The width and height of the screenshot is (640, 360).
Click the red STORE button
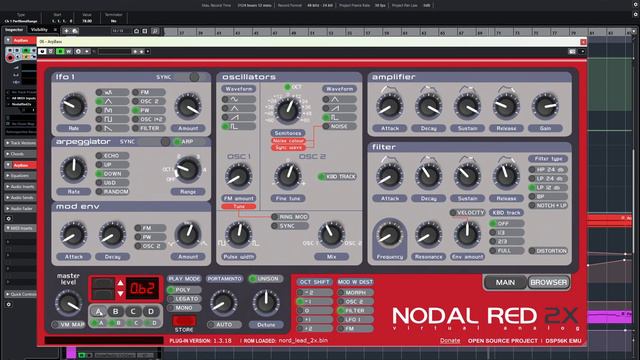[184, 321]
